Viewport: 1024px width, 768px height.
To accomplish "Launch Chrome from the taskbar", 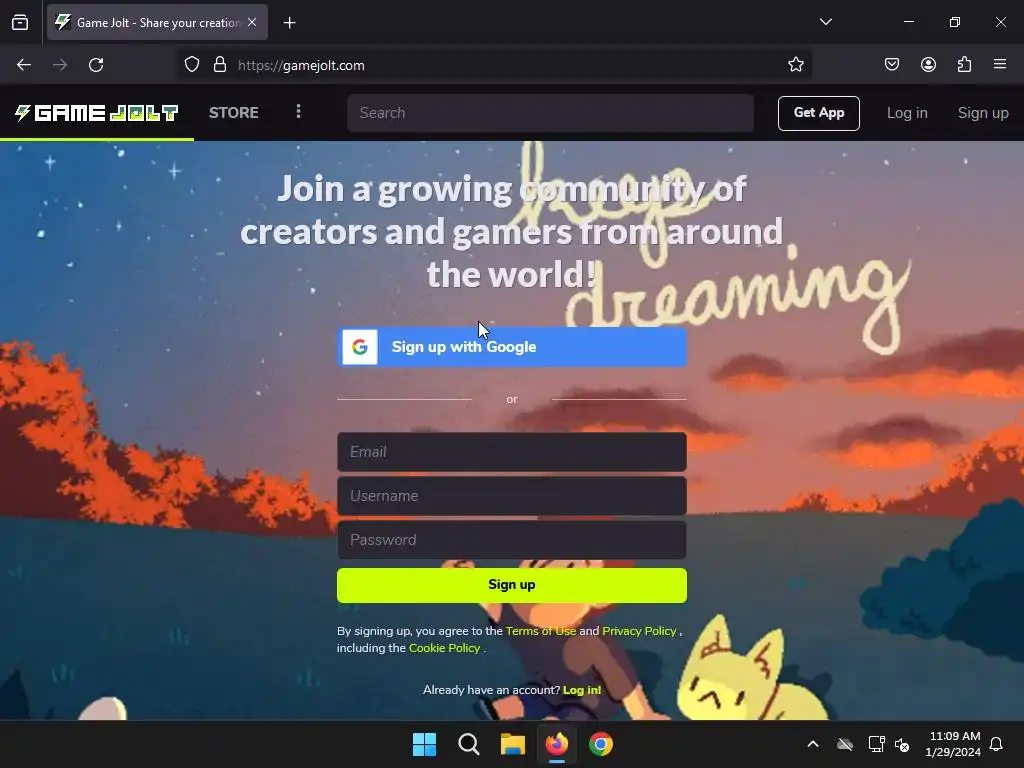I will pos(601,744).
